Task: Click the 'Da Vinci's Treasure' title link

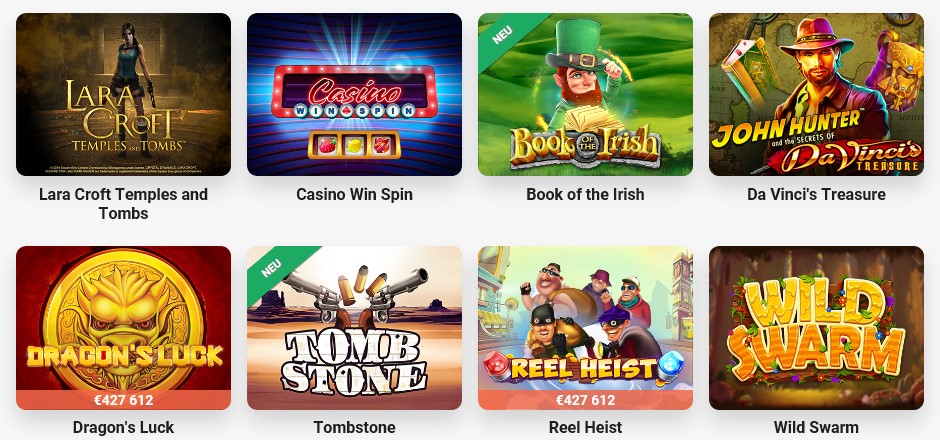Action: pos(817,194)
